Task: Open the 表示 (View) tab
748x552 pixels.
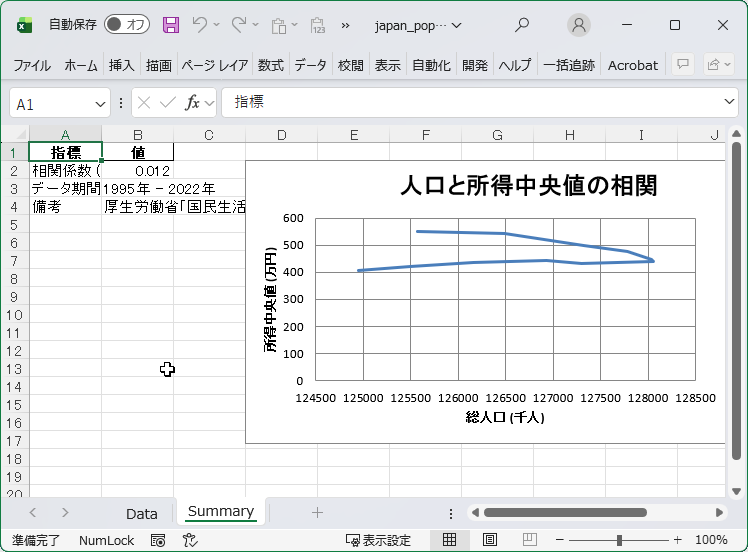Action: [387, 65]
